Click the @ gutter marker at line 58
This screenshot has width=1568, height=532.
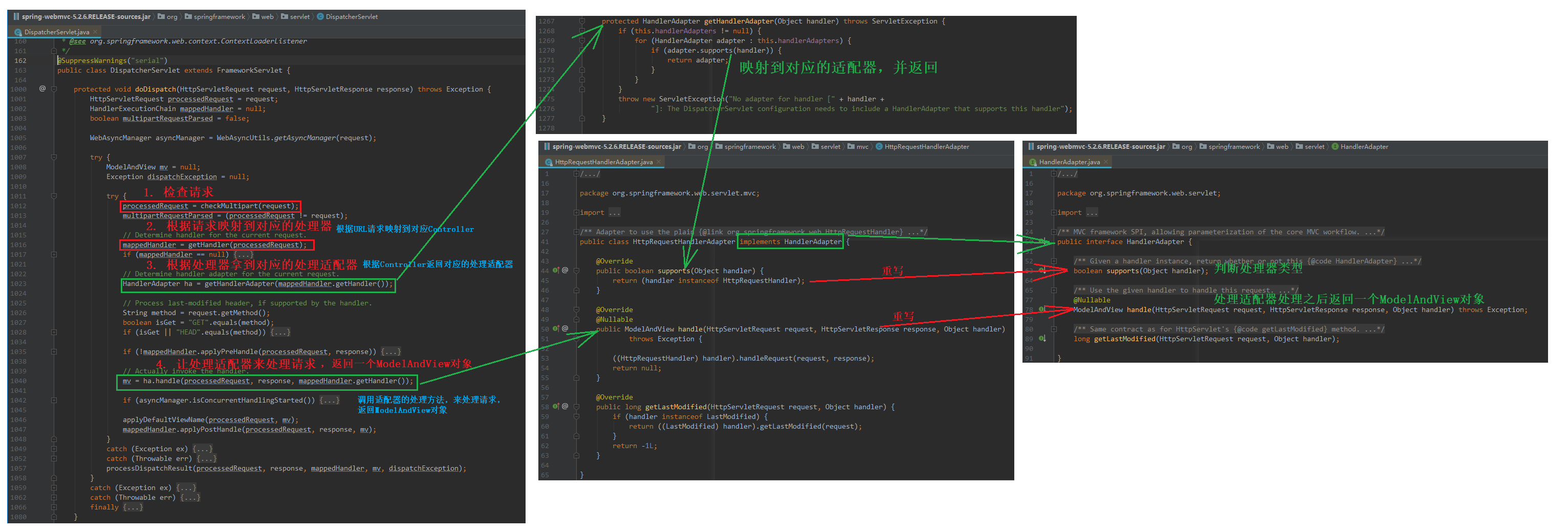565,407
